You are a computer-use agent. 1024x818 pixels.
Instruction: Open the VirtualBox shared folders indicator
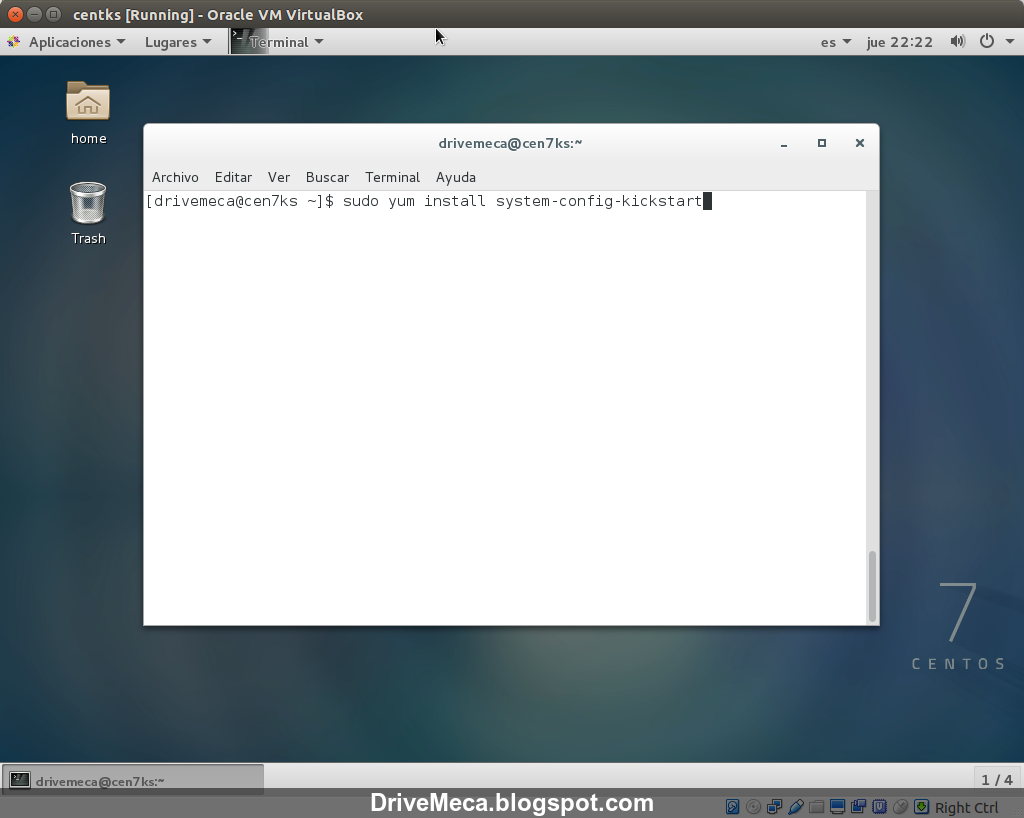pos(815,807)
